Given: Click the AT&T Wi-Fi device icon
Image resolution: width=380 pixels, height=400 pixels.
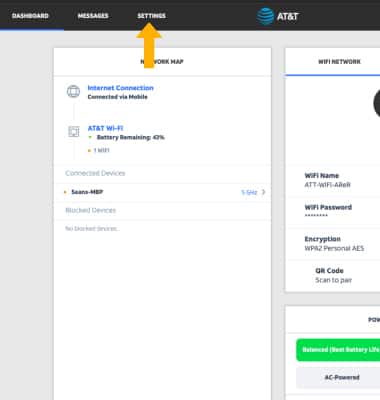Looking at the screenshot, I should click(74, 132).
